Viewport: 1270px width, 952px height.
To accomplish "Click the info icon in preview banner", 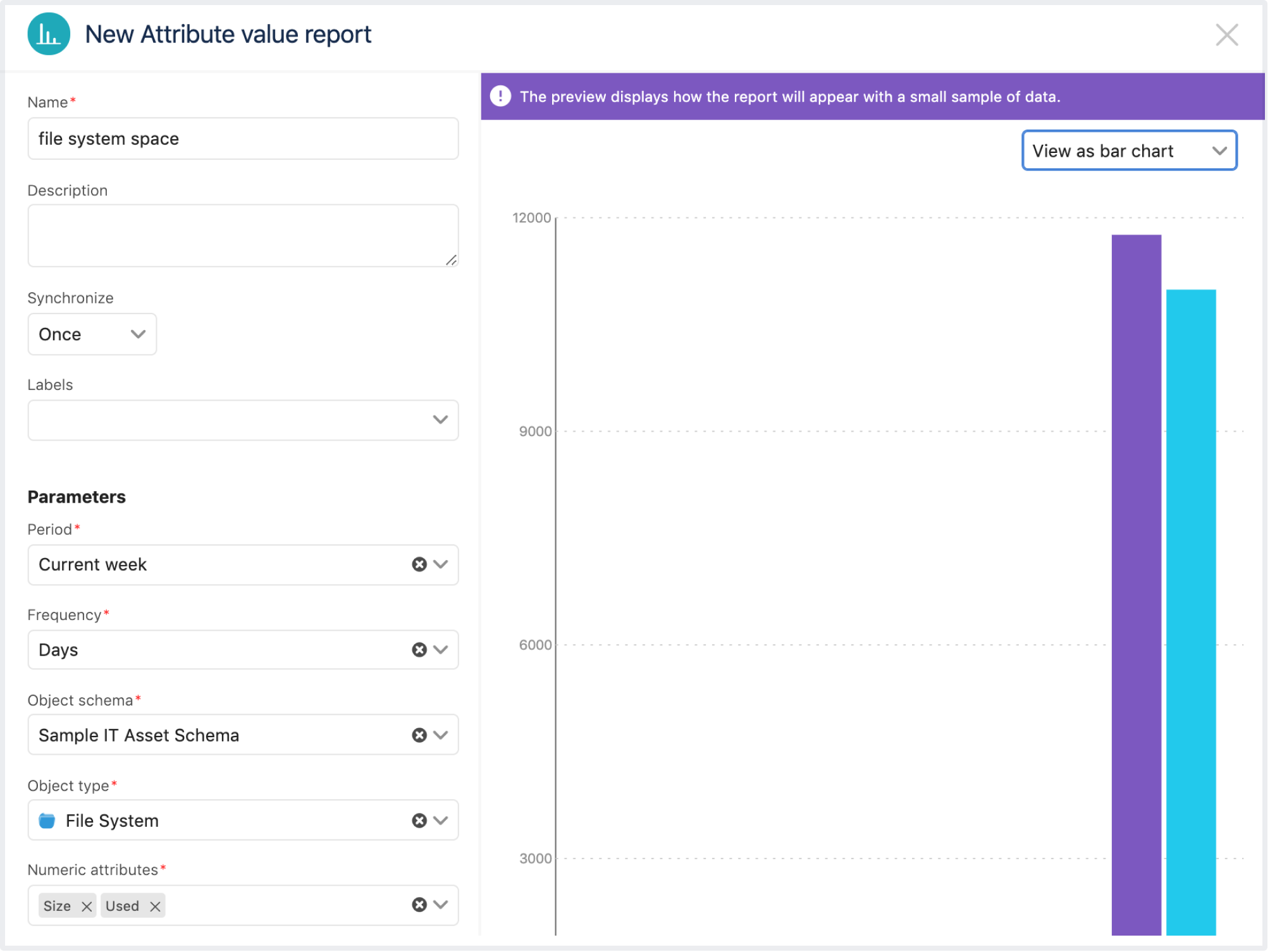I will click(501, 96).
